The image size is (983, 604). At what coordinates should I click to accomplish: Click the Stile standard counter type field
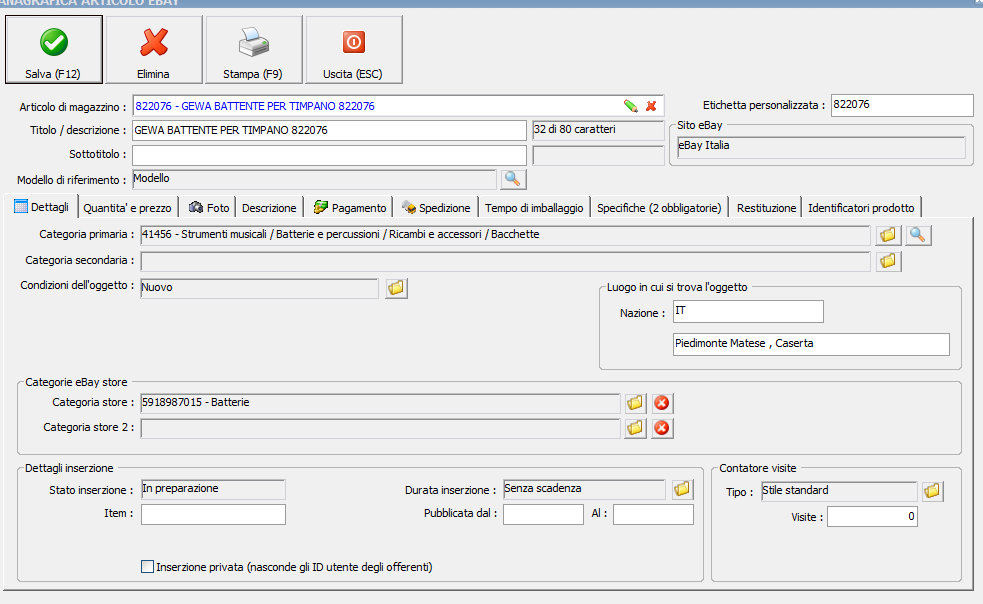pos(839,491)
